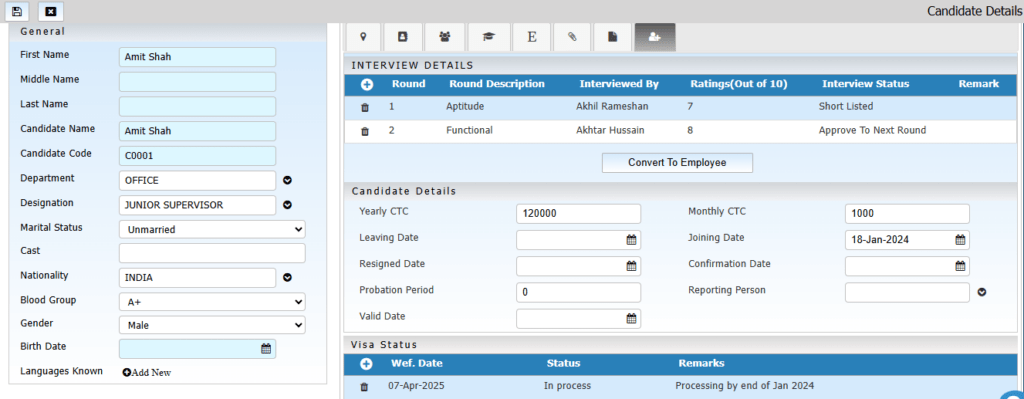
Task: Open the E experience tab
Action: (531, 37)
